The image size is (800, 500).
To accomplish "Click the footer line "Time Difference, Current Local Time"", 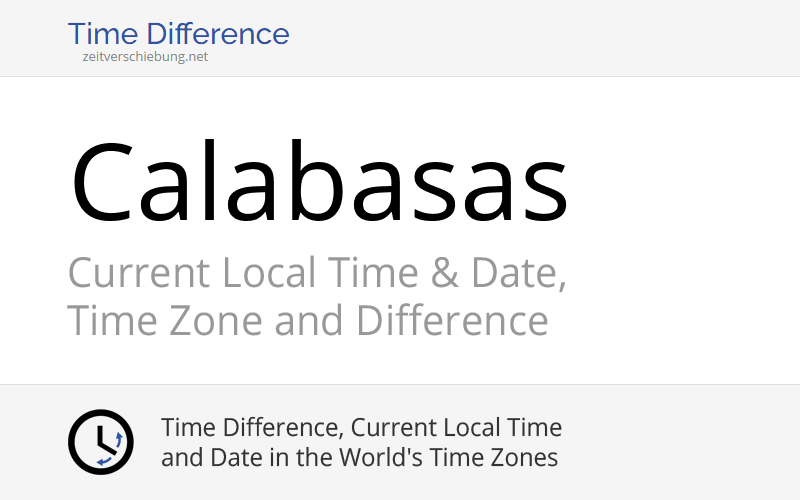I will pyautogui.click(x=361, y=428).
